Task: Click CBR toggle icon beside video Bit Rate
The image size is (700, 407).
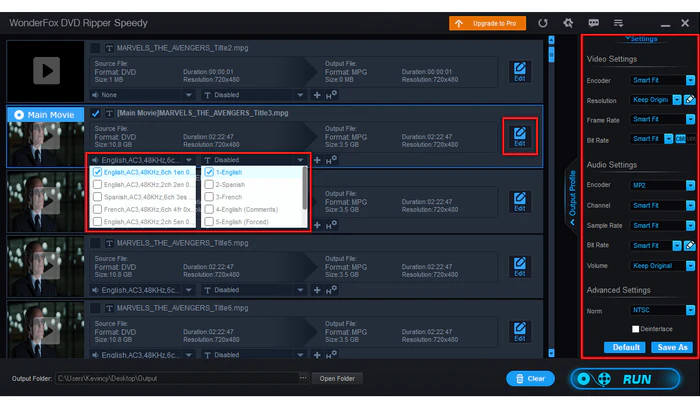Action: tap(680, 139)
